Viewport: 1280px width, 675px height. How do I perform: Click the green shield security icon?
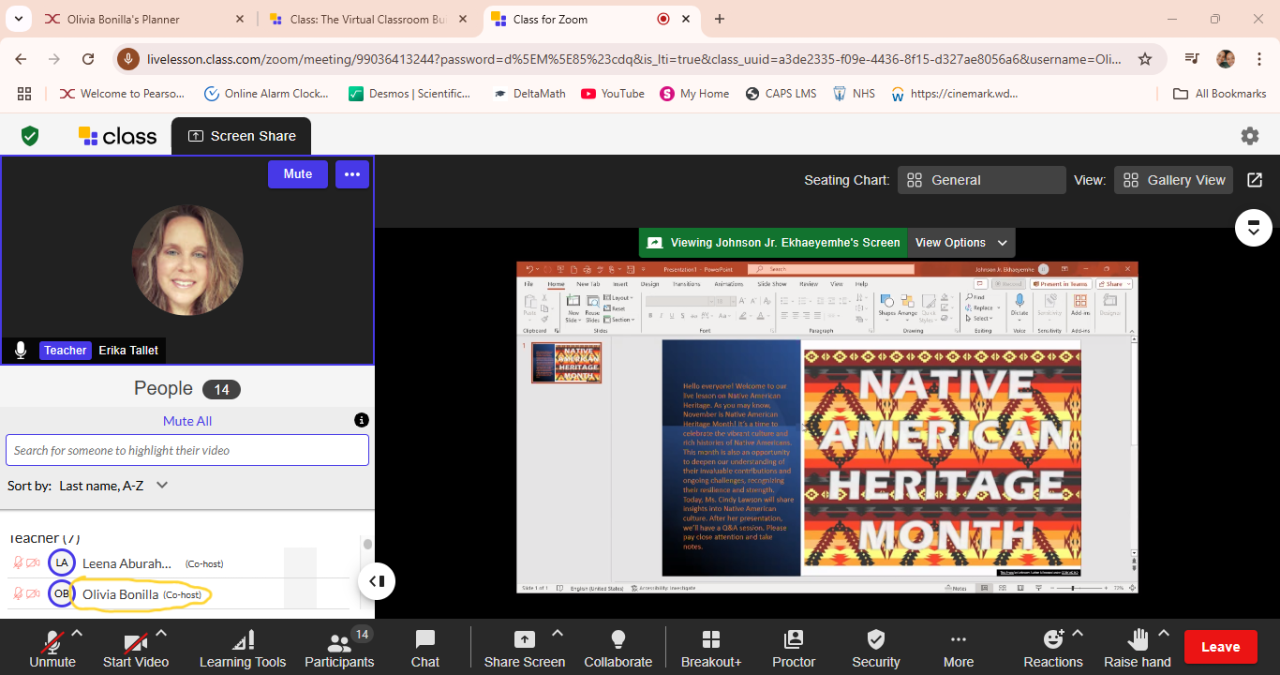pyautogui.click(x=30, y=136)
